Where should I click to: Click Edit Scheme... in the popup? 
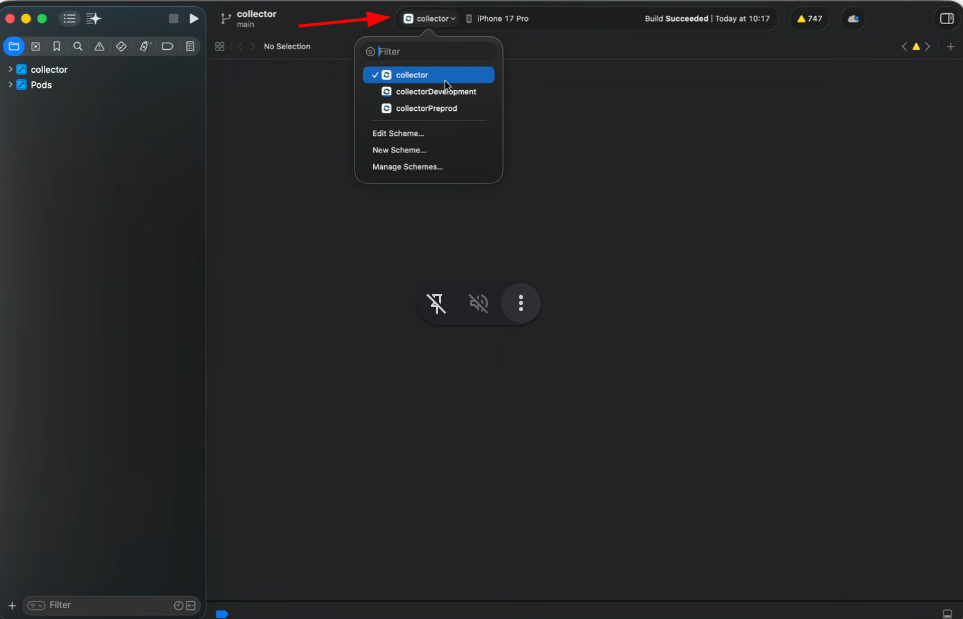(x=398, y=133)
